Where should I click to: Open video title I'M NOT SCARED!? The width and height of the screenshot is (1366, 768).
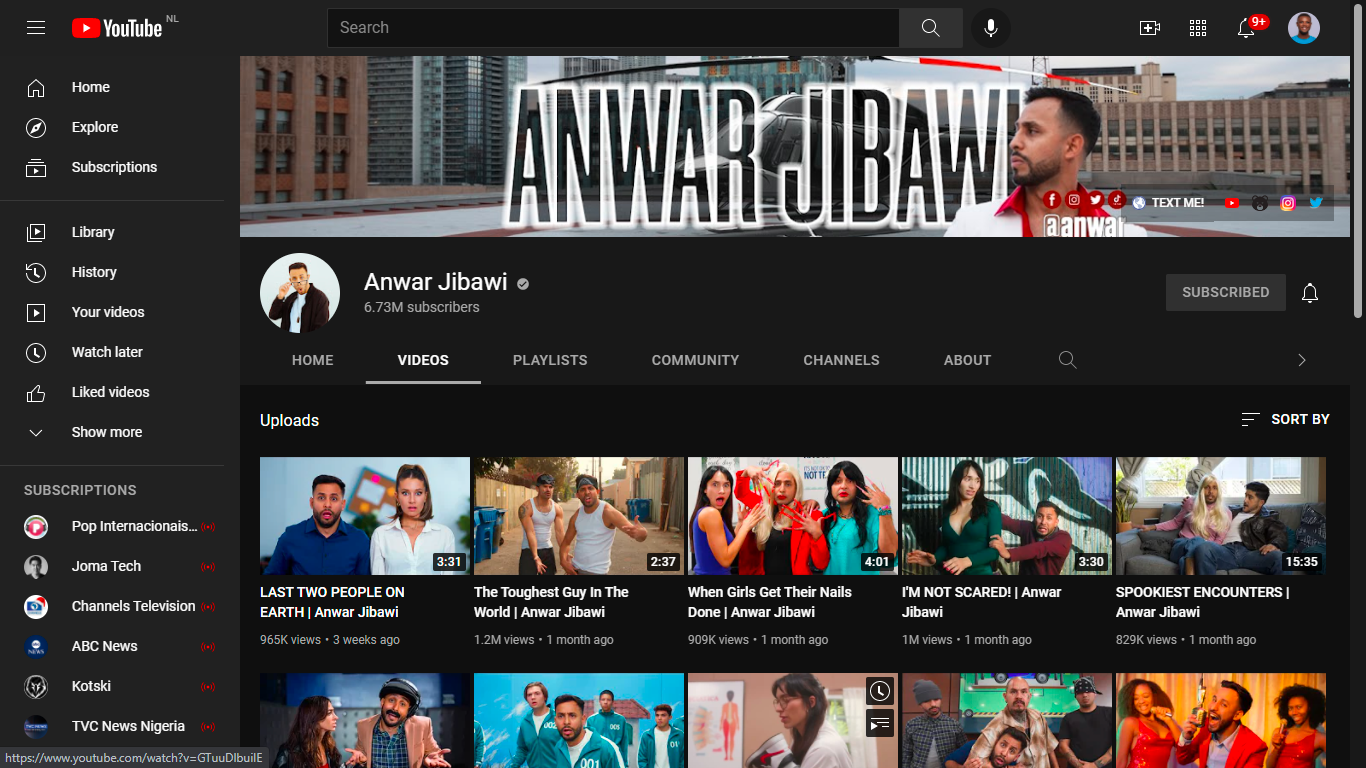[982, 602]
